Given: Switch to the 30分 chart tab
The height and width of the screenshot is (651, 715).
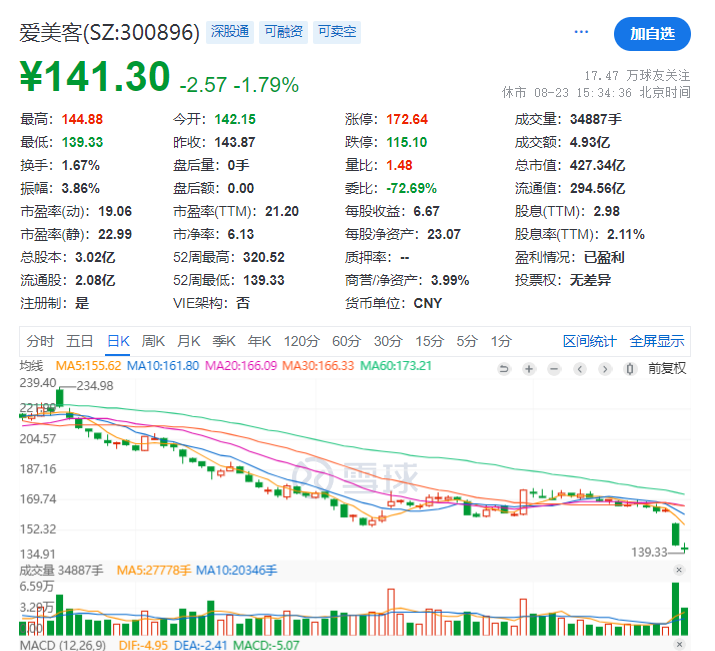Looking at the screenshot, I should point(388,341).
